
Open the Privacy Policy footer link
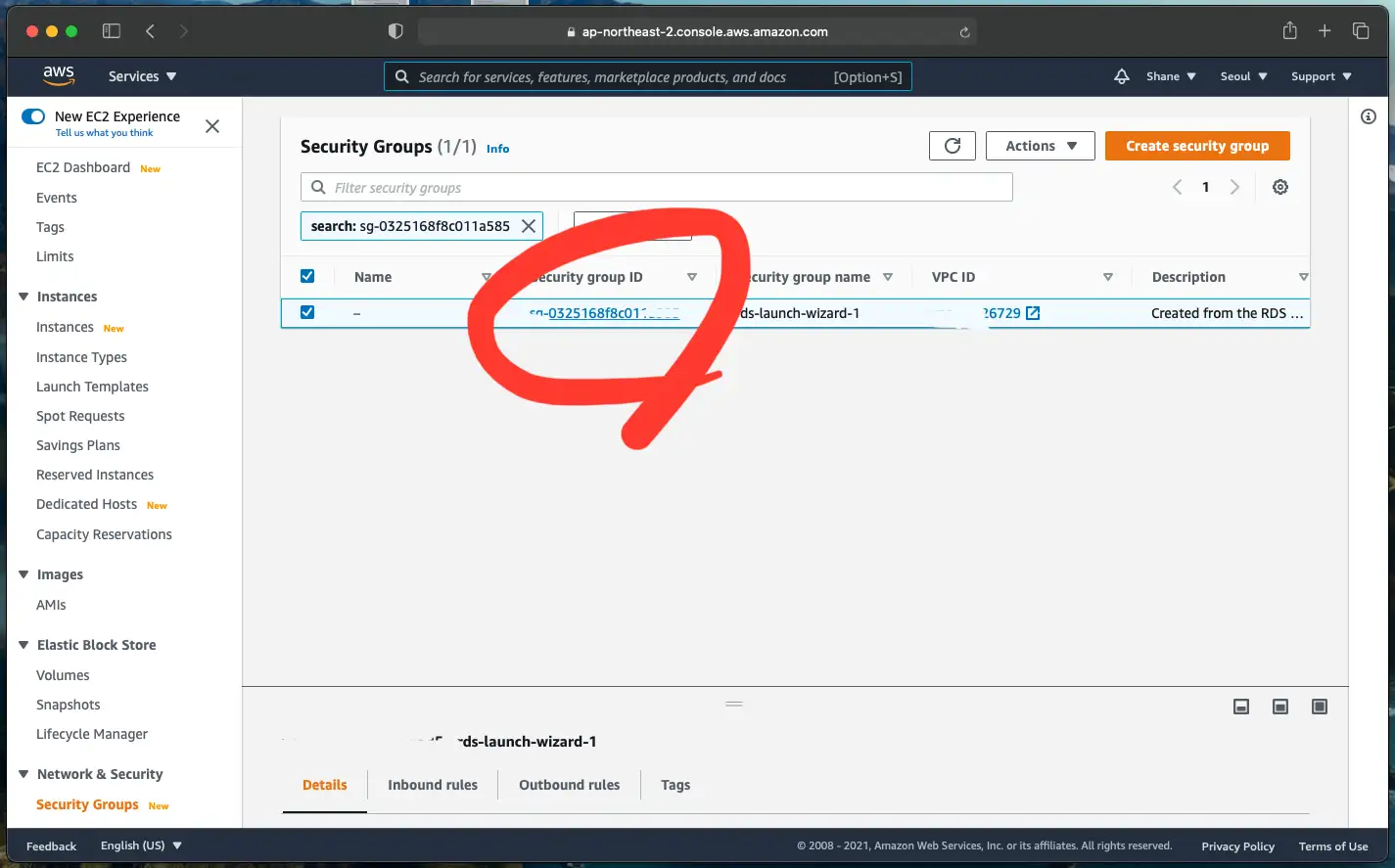(x=1237, y=846)
